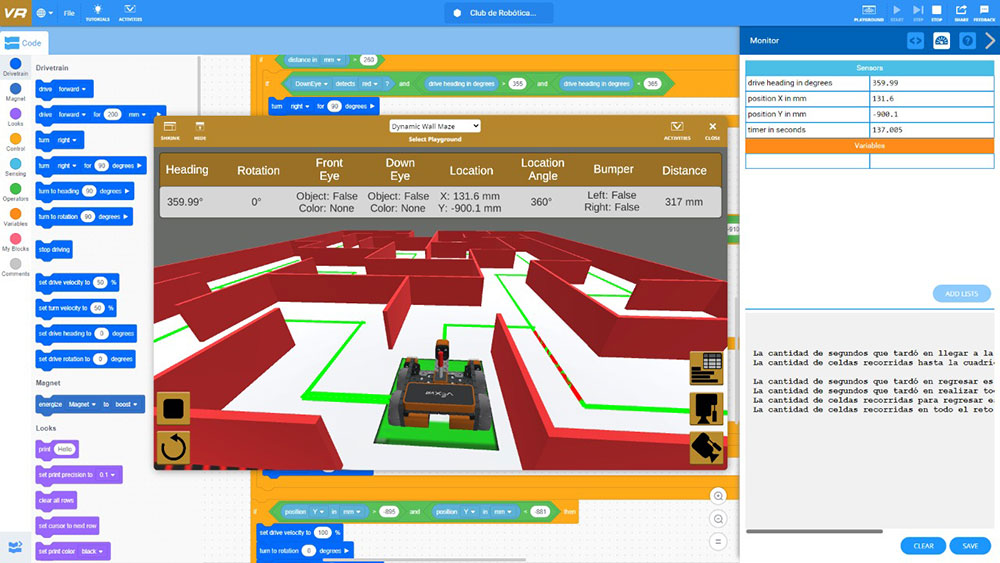
Task: Open the globe language dropdown
Action: click(44, 14)
